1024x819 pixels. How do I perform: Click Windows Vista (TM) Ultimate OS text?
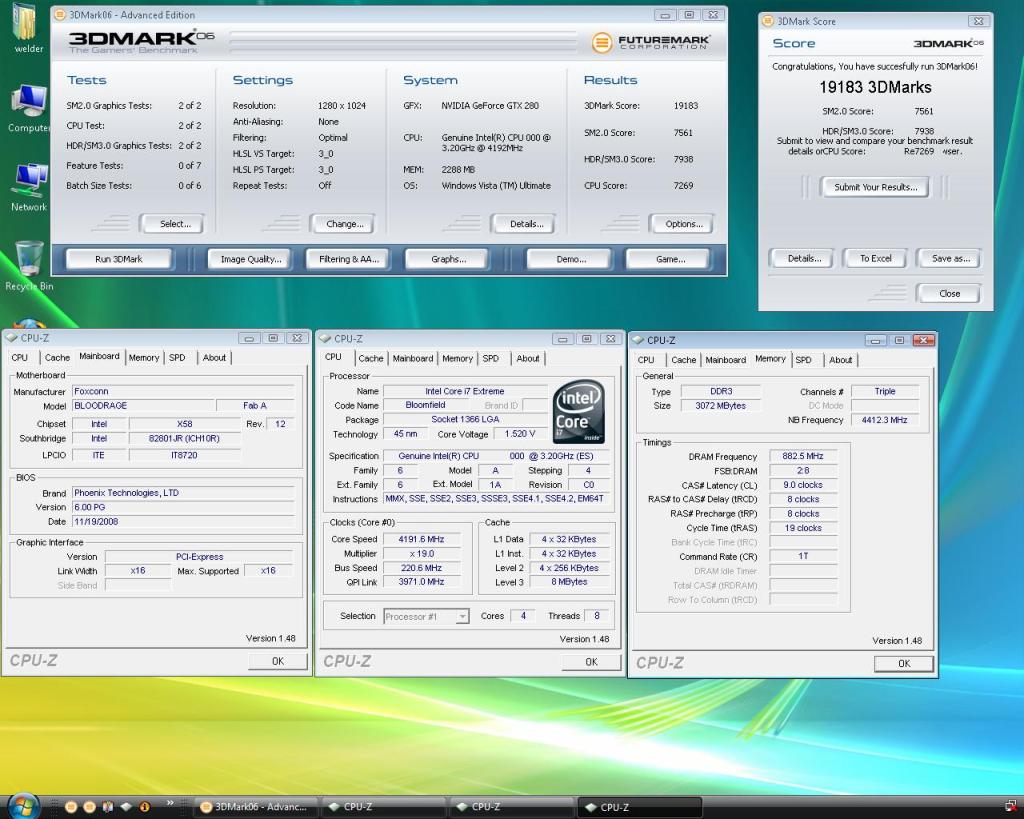[x=496, y=185]
